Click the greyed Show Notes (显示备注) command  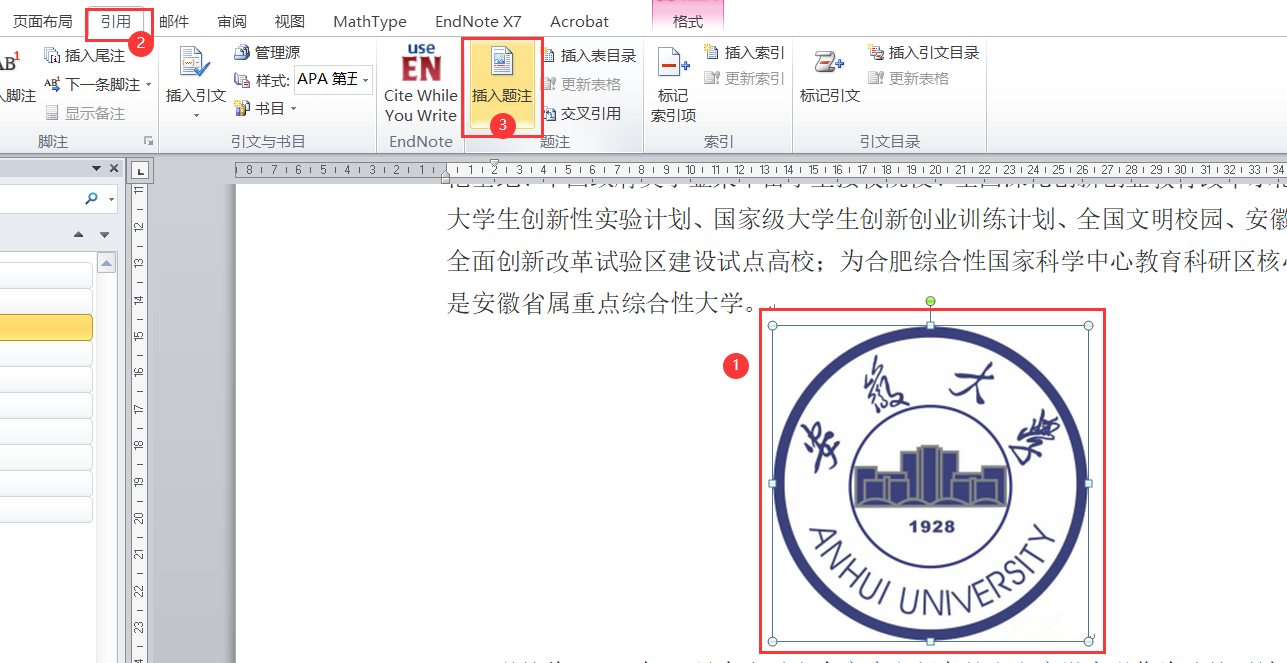pos(85,113)
